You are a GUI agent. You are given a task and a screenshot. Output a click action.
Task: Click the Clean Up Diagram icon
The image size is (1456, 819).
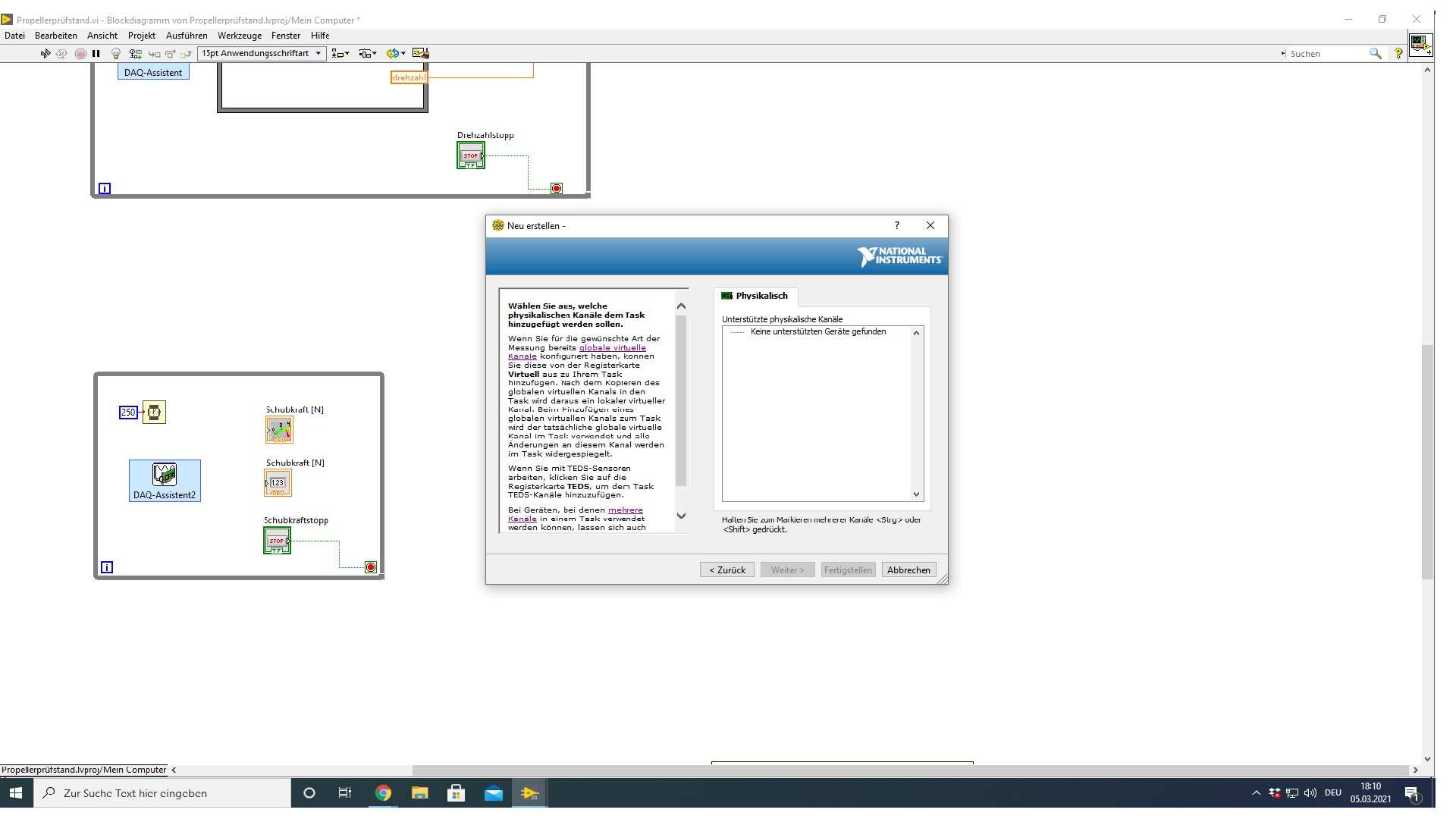421,54
